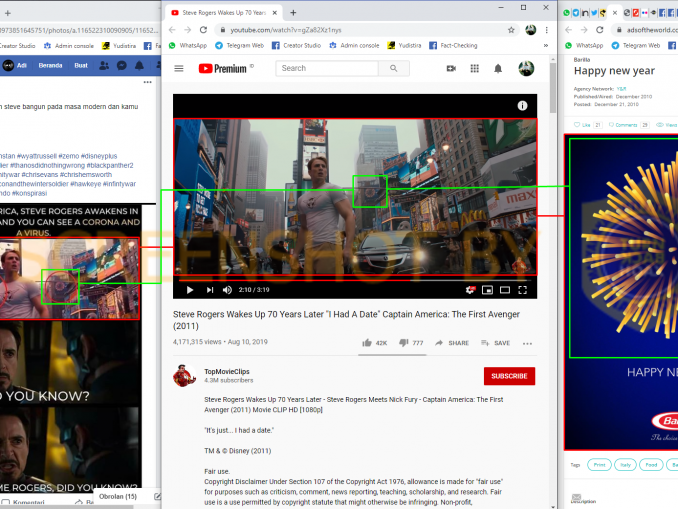Click Buat in the Facebook top bar
The height and width of the screenshot is (509, 678).
[81, 65]
